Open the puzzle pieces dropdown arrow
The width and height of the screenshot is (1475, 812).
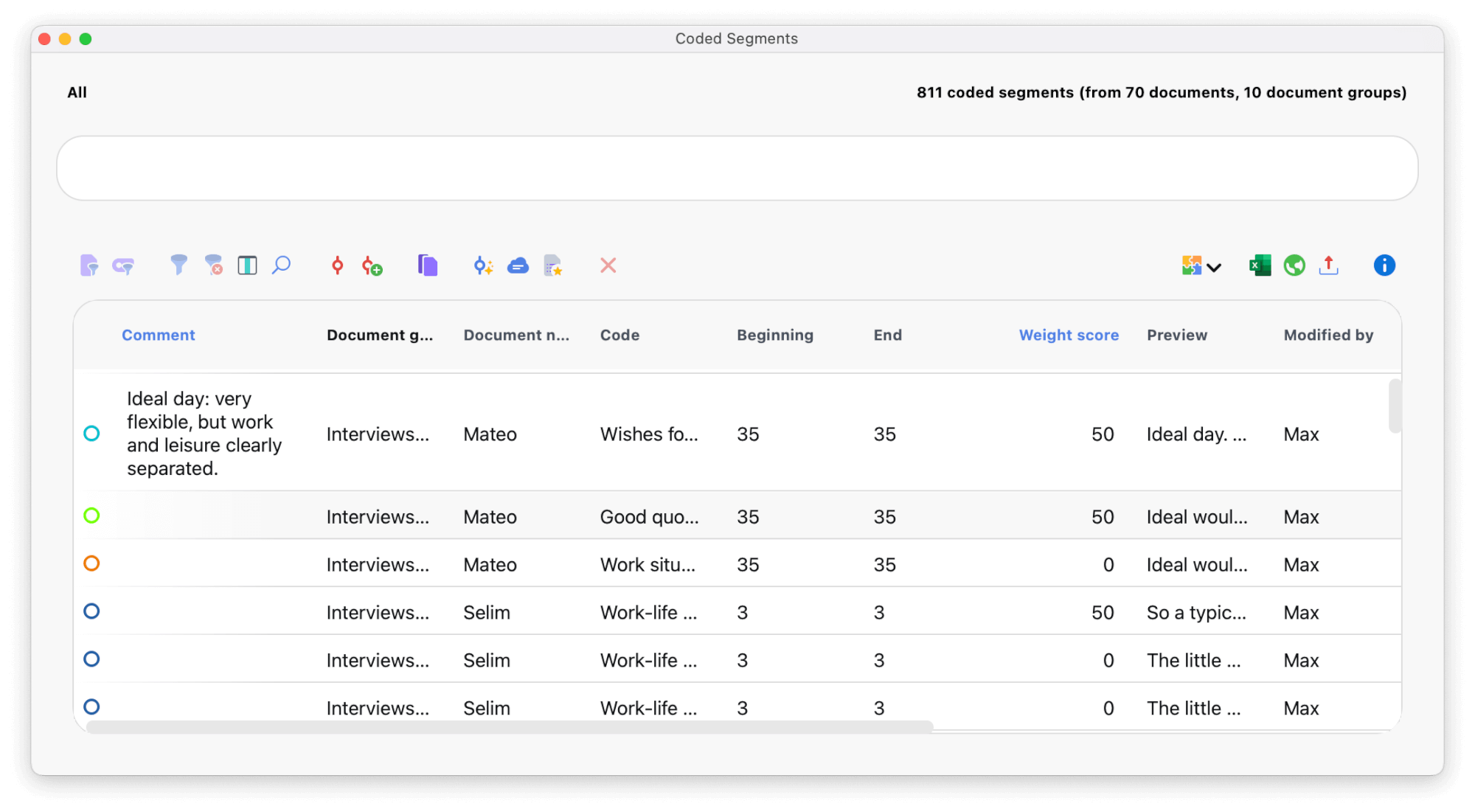click(x=1214, y=267)
